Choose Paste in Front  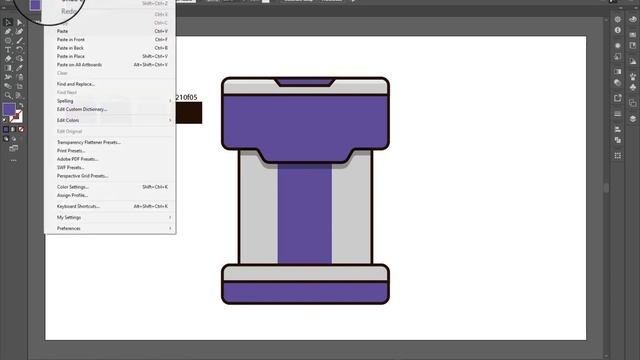[111, 40]
